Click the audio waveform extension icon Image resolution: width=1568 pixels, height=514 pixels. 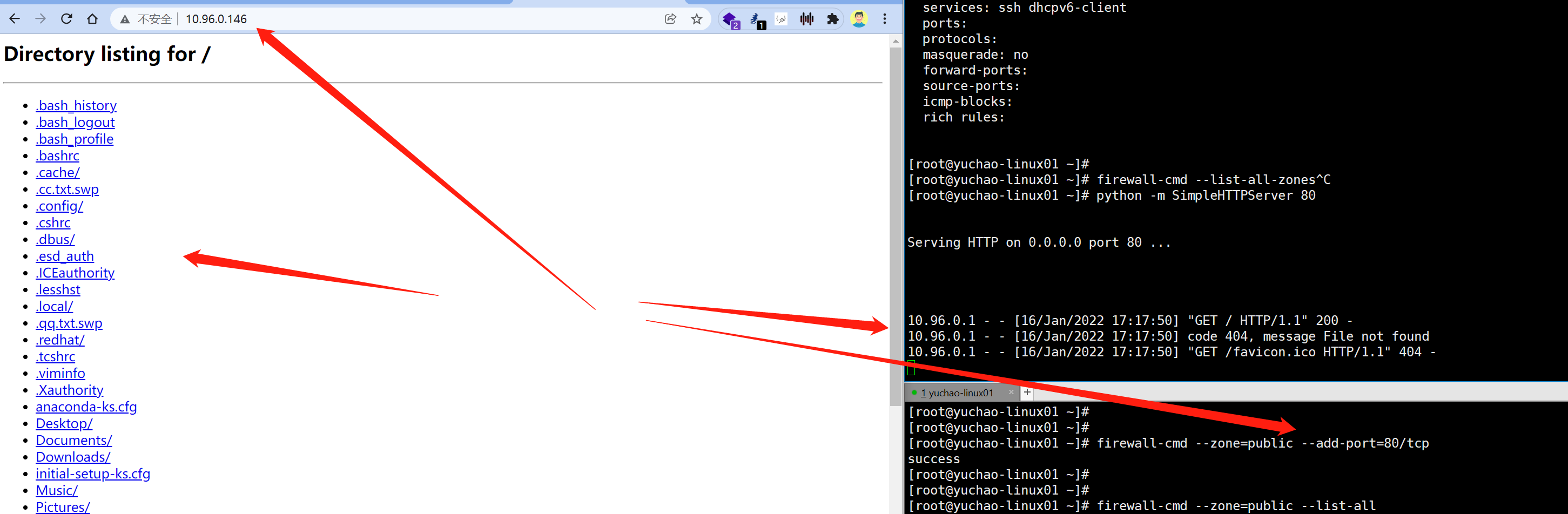coord(806,19)
